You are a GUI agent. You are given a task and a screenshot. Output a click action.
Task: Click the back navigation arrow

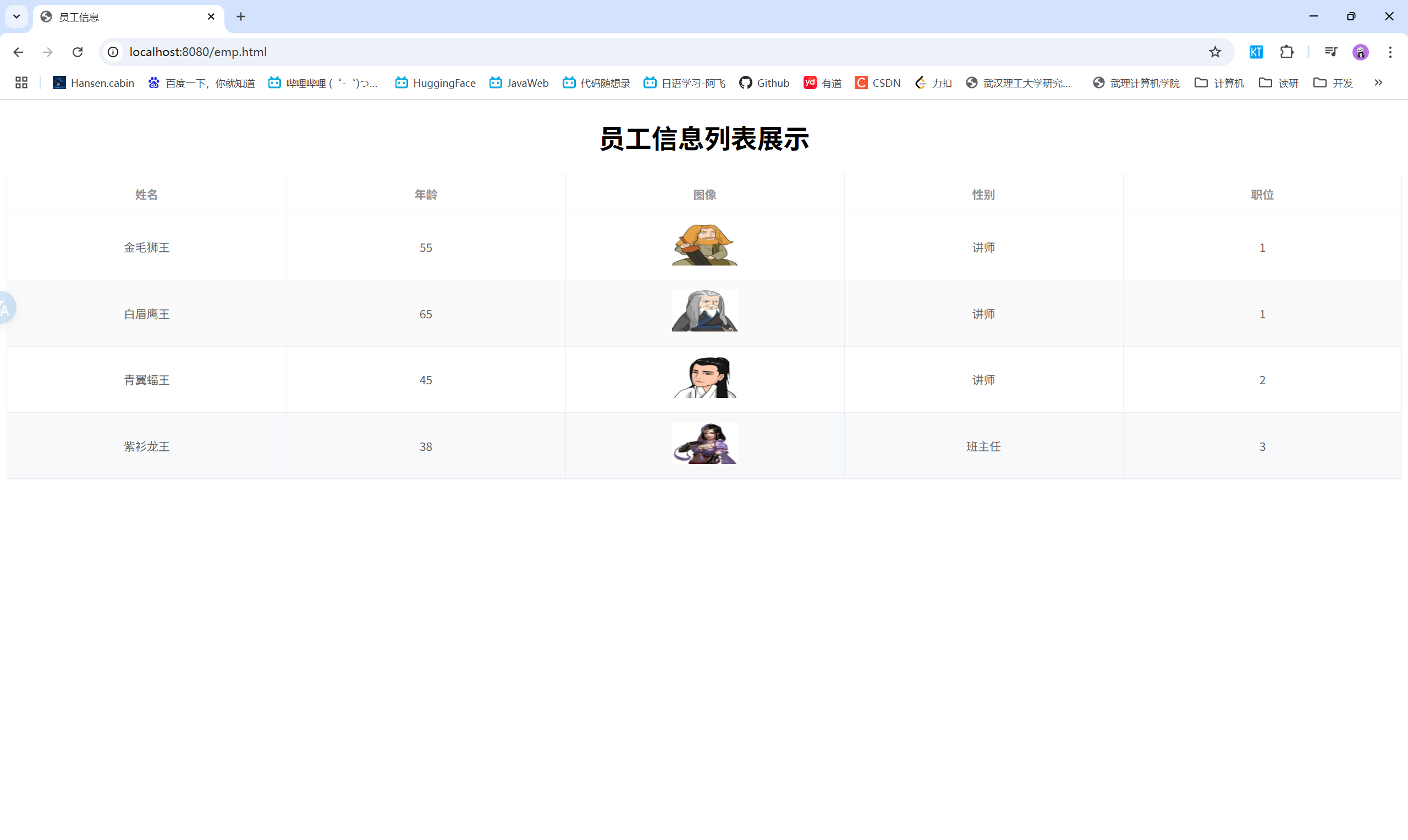(18, 52)
